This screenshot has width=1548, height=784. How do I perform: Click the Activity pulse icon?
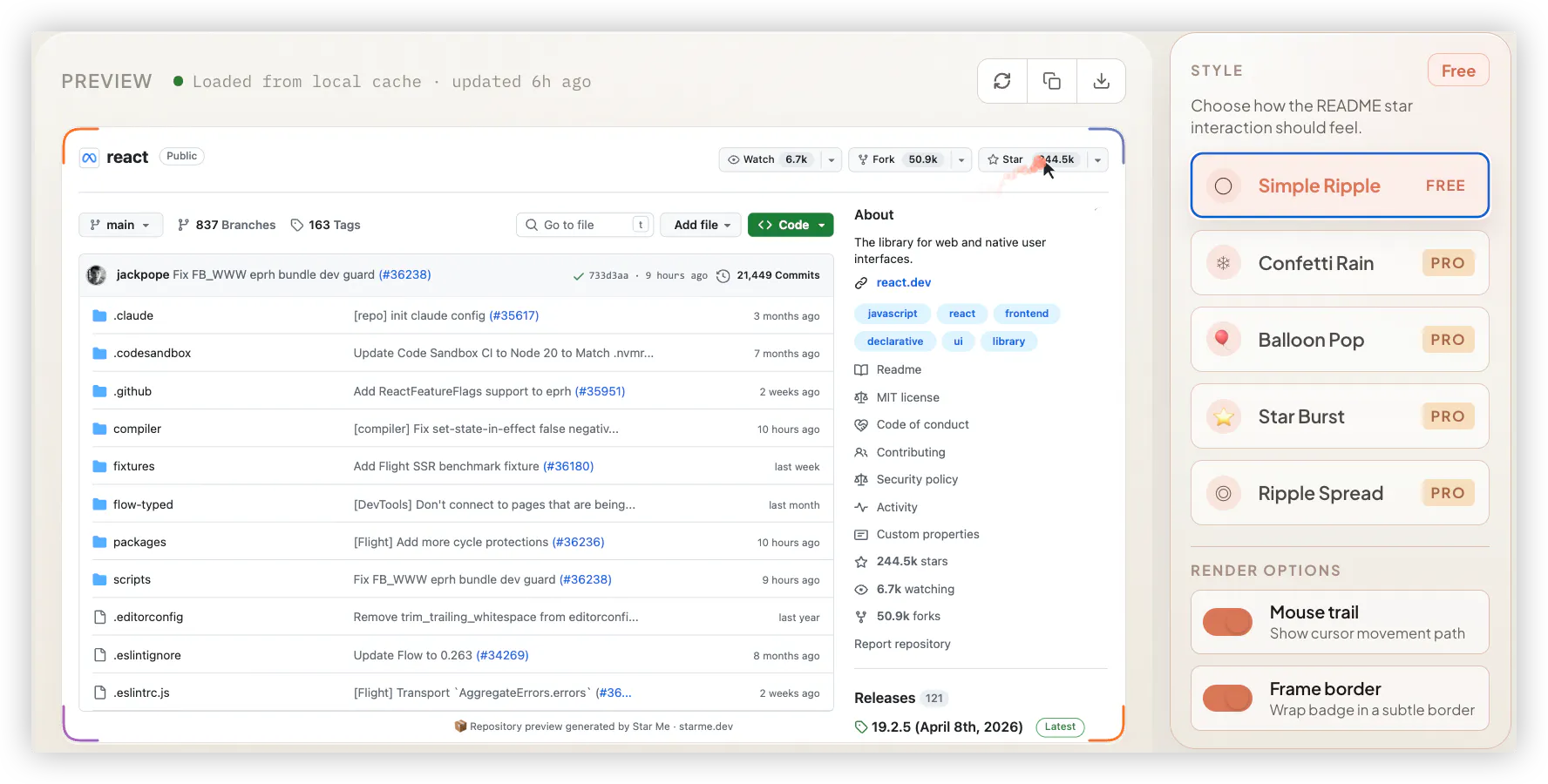(861, 507)
